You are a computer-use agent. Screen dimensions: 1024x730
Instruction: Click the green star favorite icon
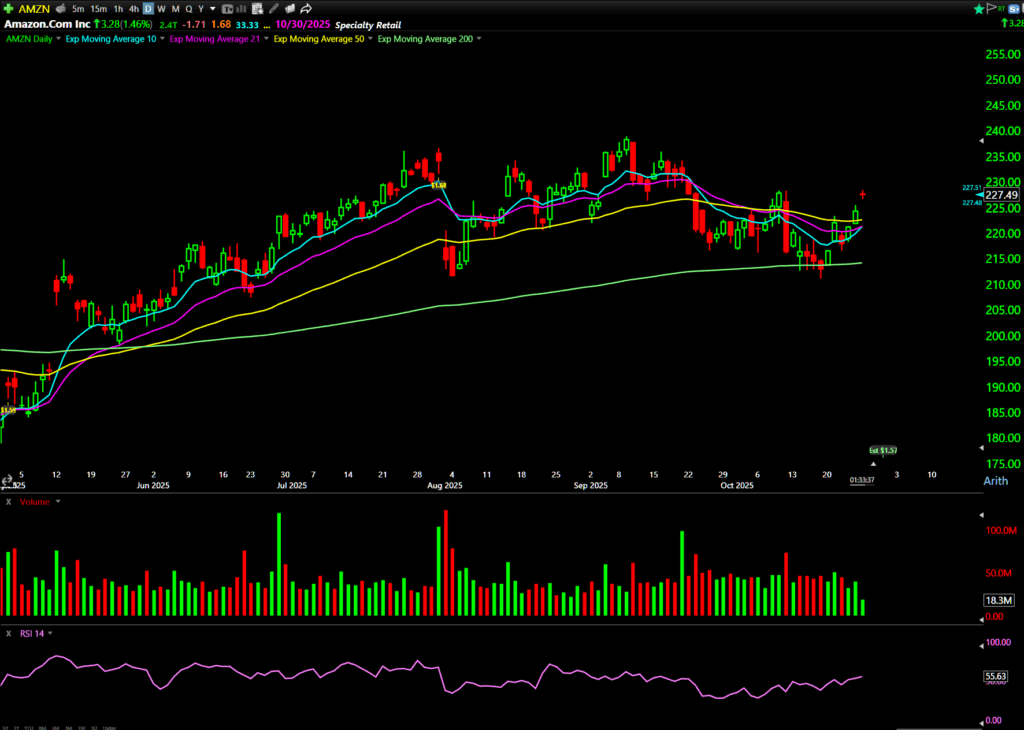(x=979, y=8)
